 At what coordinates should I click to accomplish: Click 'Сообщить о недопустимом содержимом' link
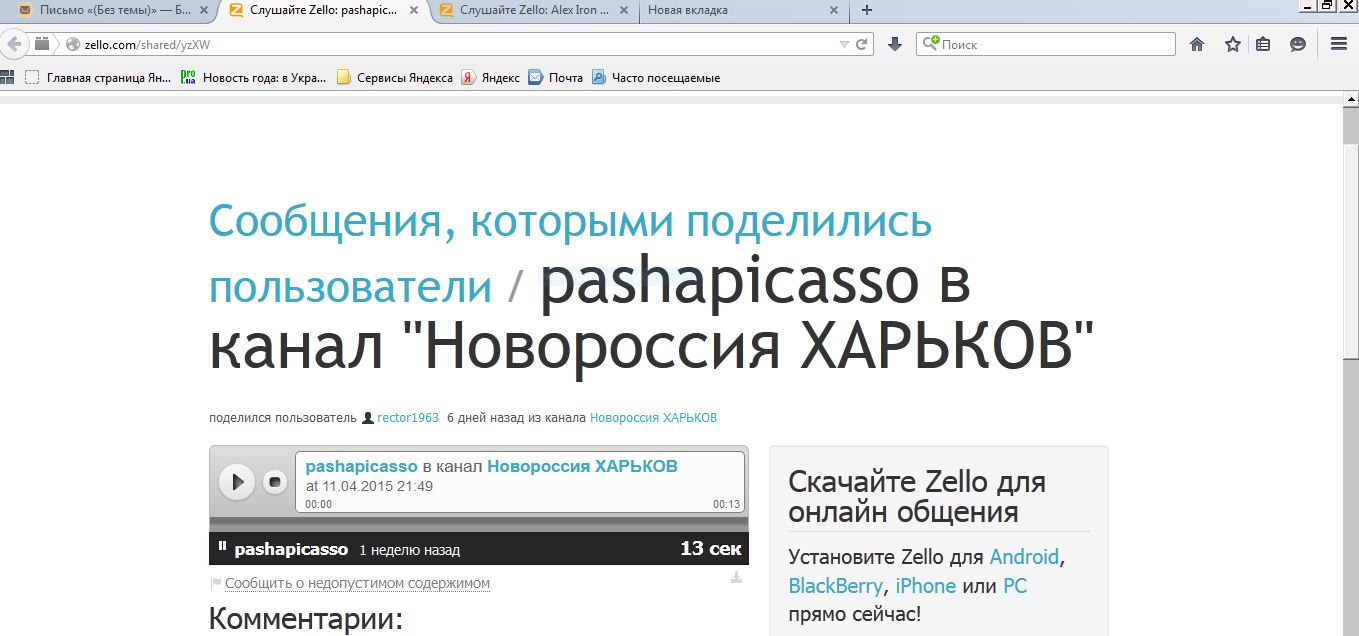357,583
